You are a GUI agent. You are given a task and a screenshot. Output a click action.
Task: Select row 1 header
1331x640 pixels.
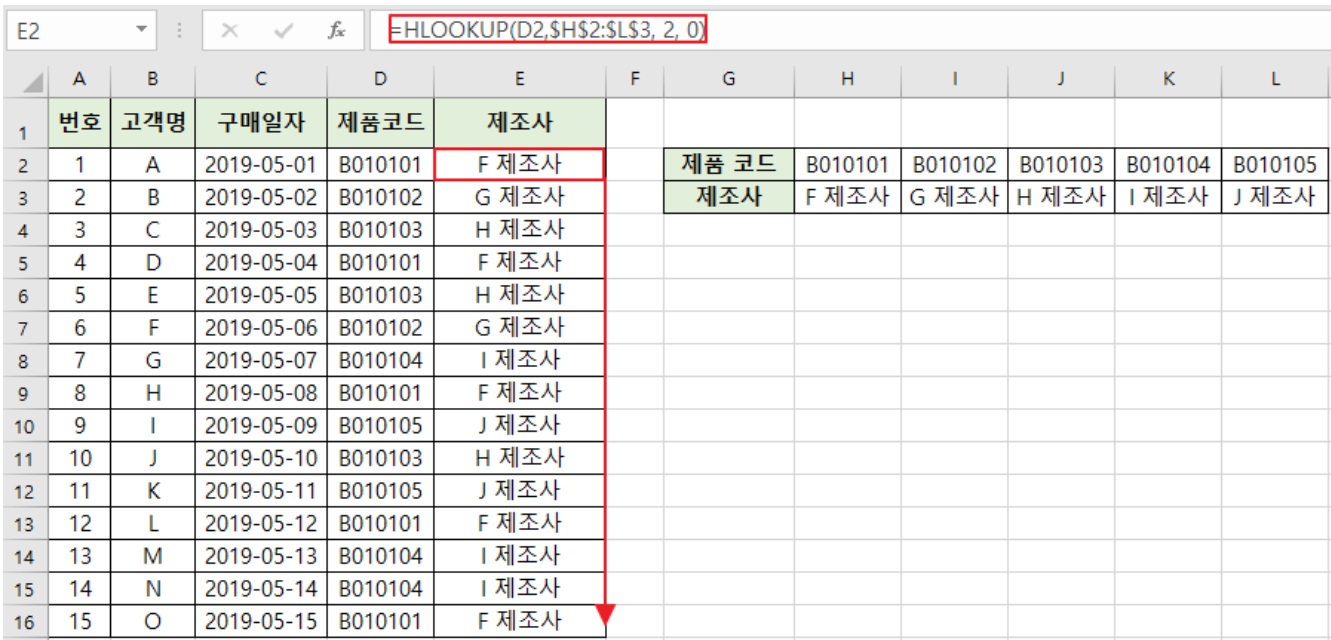[25, 124]
